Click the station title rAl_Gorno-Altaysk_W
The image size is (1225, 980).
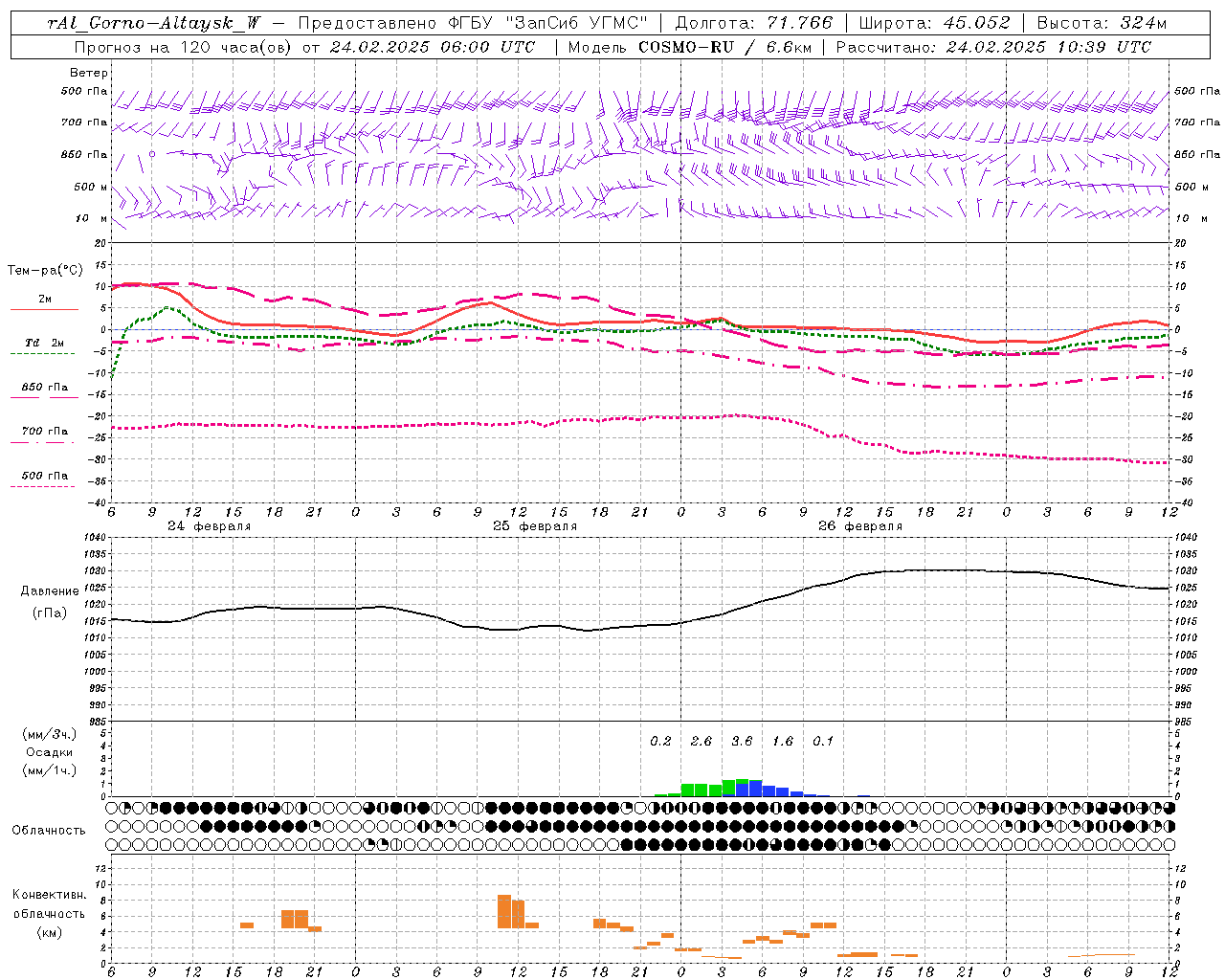click(154, 23)
